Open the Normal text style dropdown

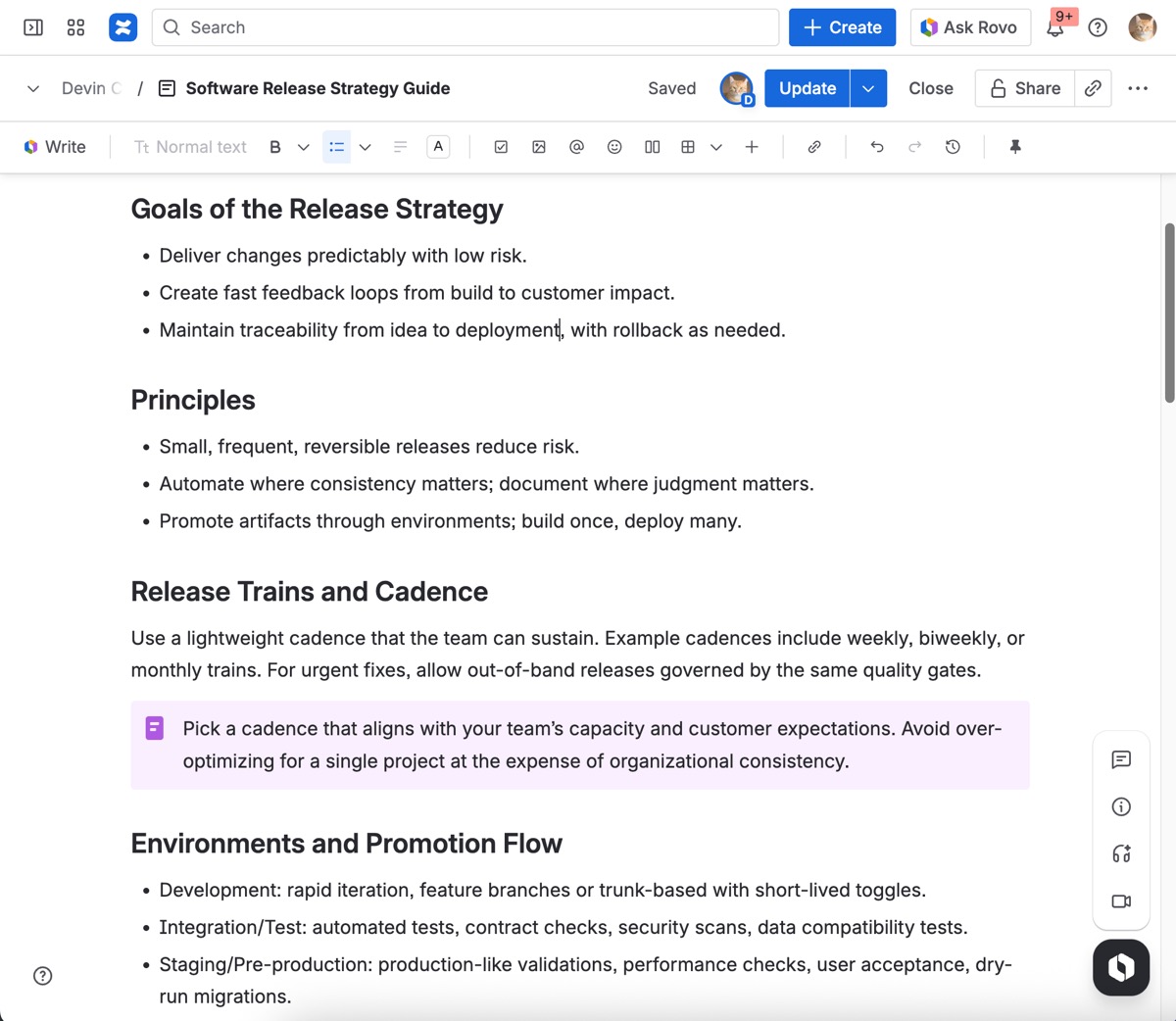(190, 146)
